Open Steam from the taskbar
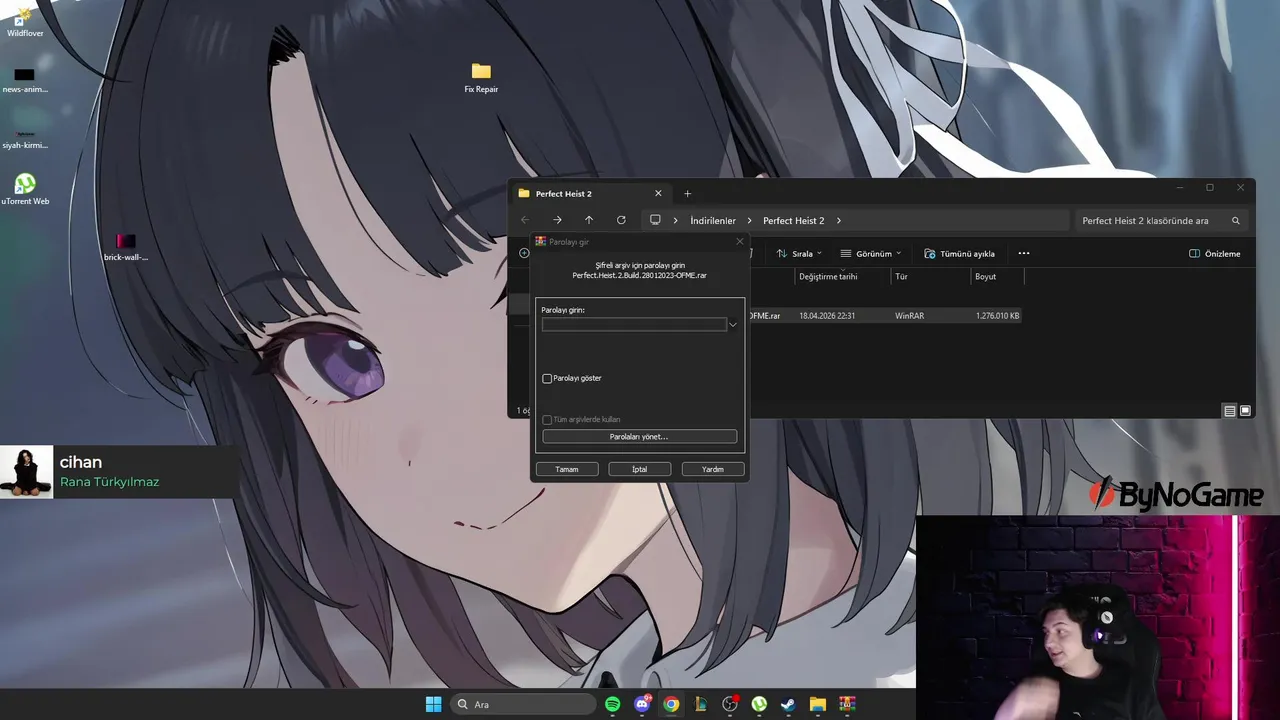This screenshot has width=1280, height=720. [x=788, y=704]
